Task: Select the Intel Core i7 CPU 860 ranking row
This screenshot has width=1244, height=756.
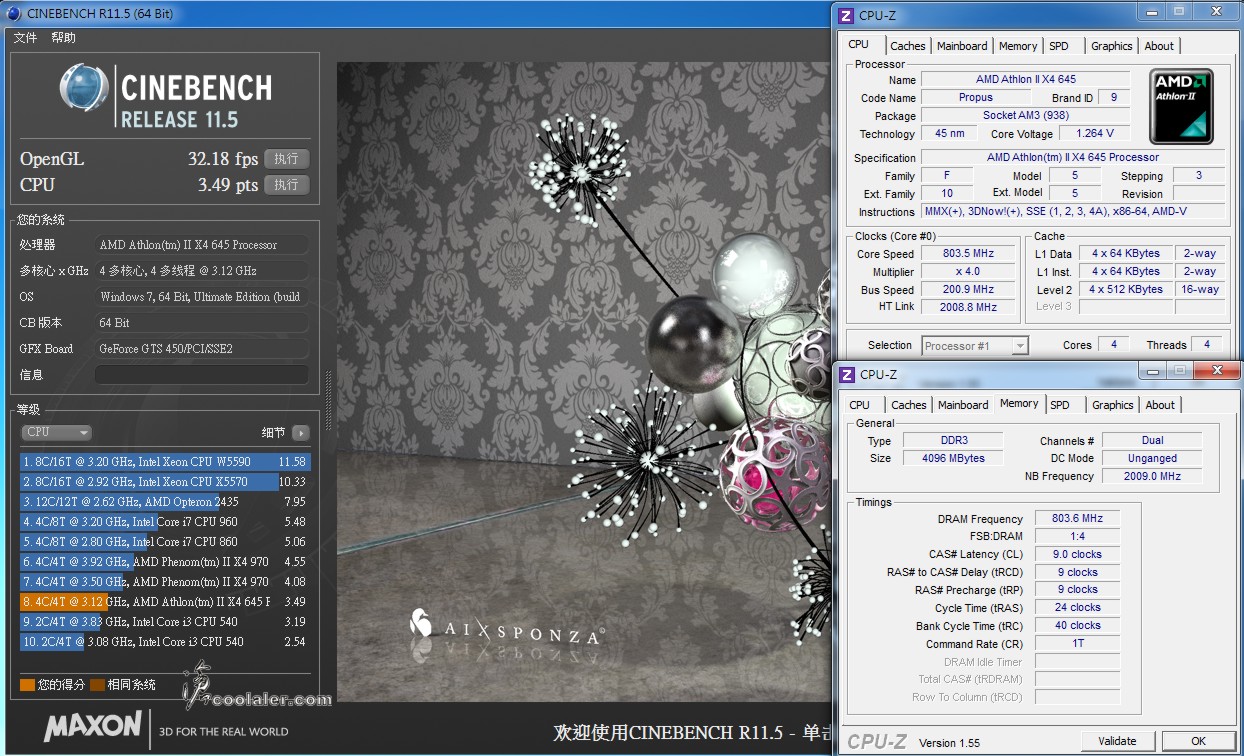Action: [x=165, y=542]
